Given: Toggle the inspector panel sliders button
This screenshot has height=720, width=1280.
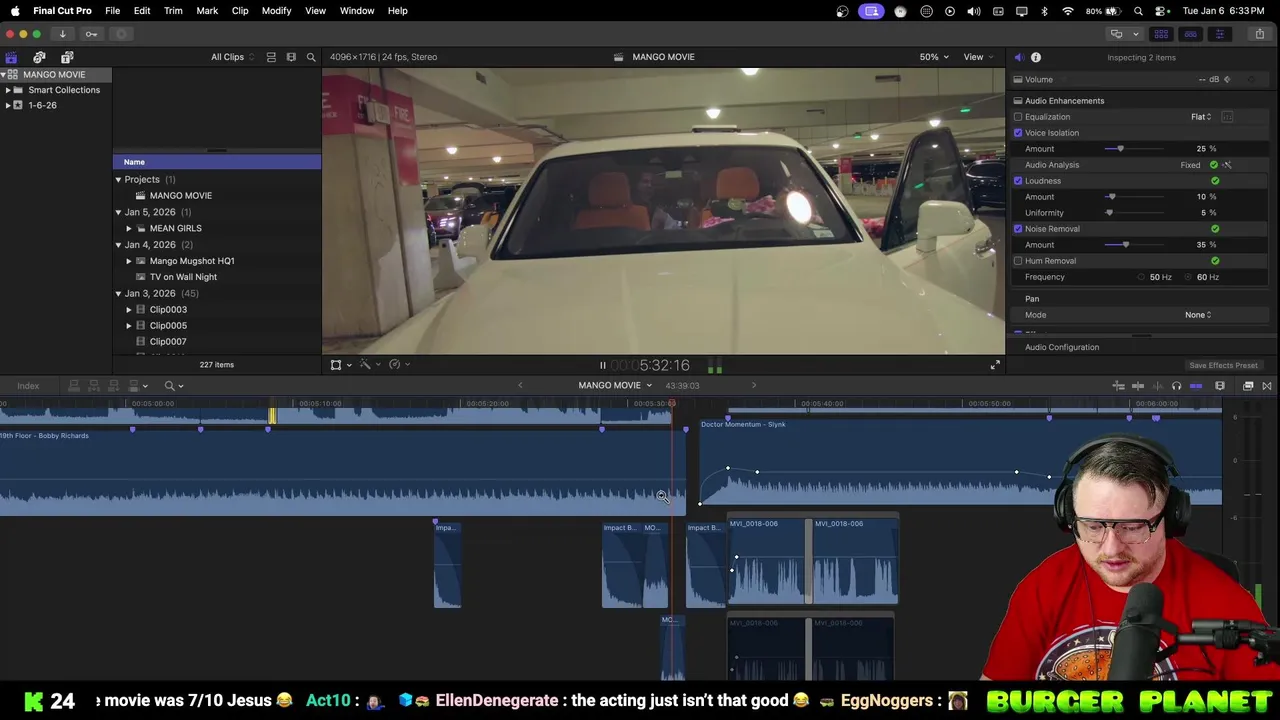Looking at the screenshot, I should [x=1219, y=34].
